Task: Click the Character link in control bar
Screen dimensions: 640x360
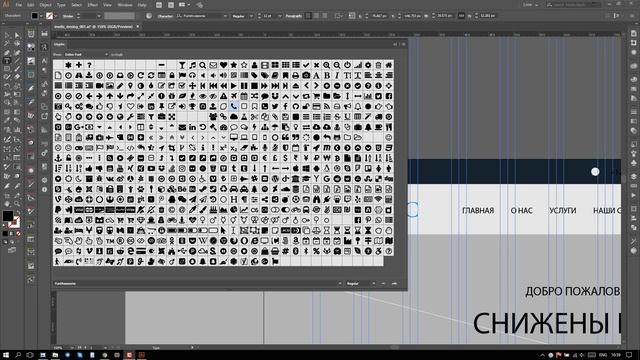Action: click(165, 16)
